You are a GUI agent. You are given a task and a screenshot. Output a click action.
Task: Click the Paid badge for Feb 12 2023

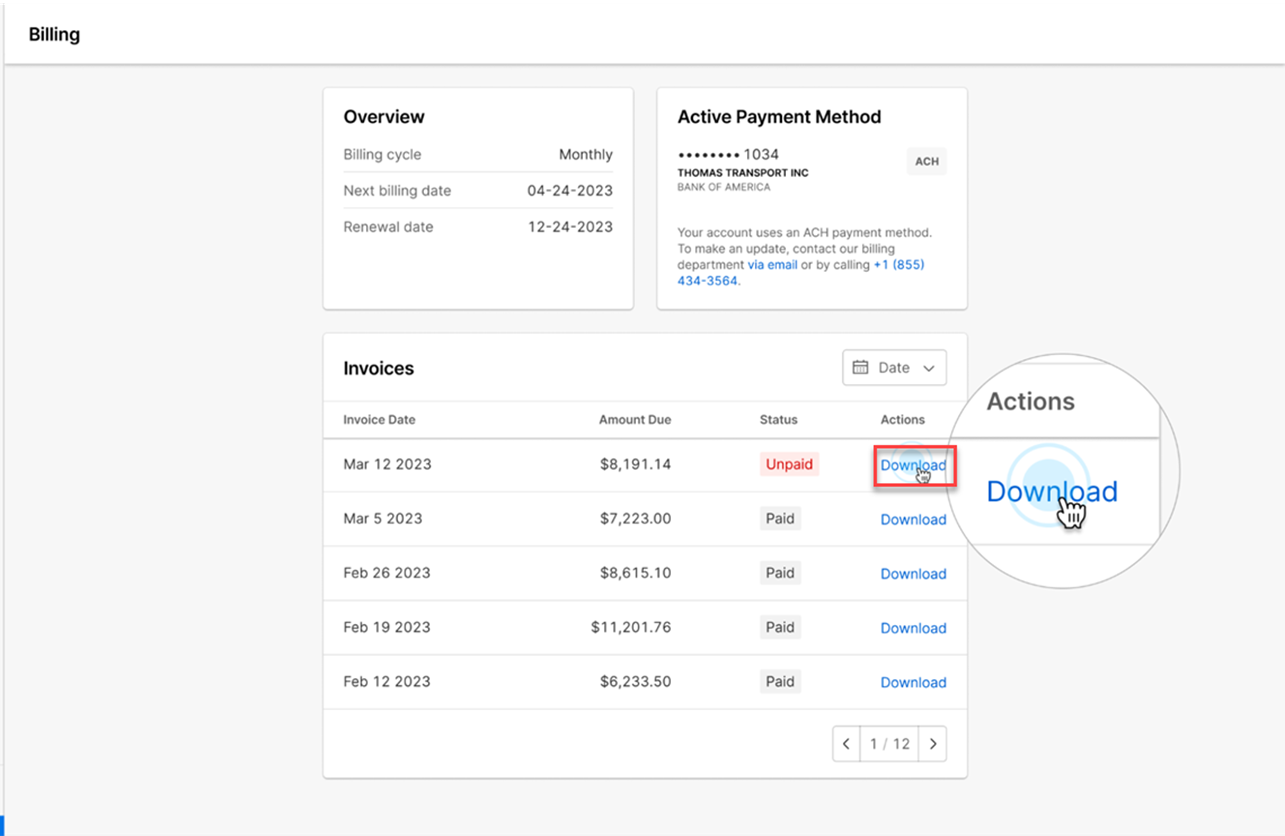[x=780, y=681]
